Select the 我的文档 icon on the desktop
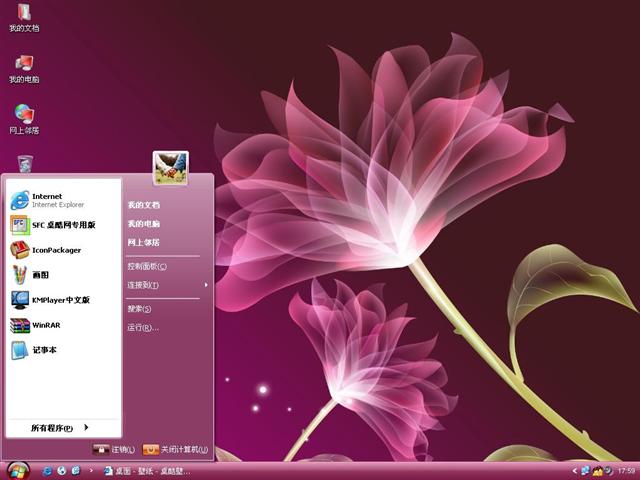 24,17
